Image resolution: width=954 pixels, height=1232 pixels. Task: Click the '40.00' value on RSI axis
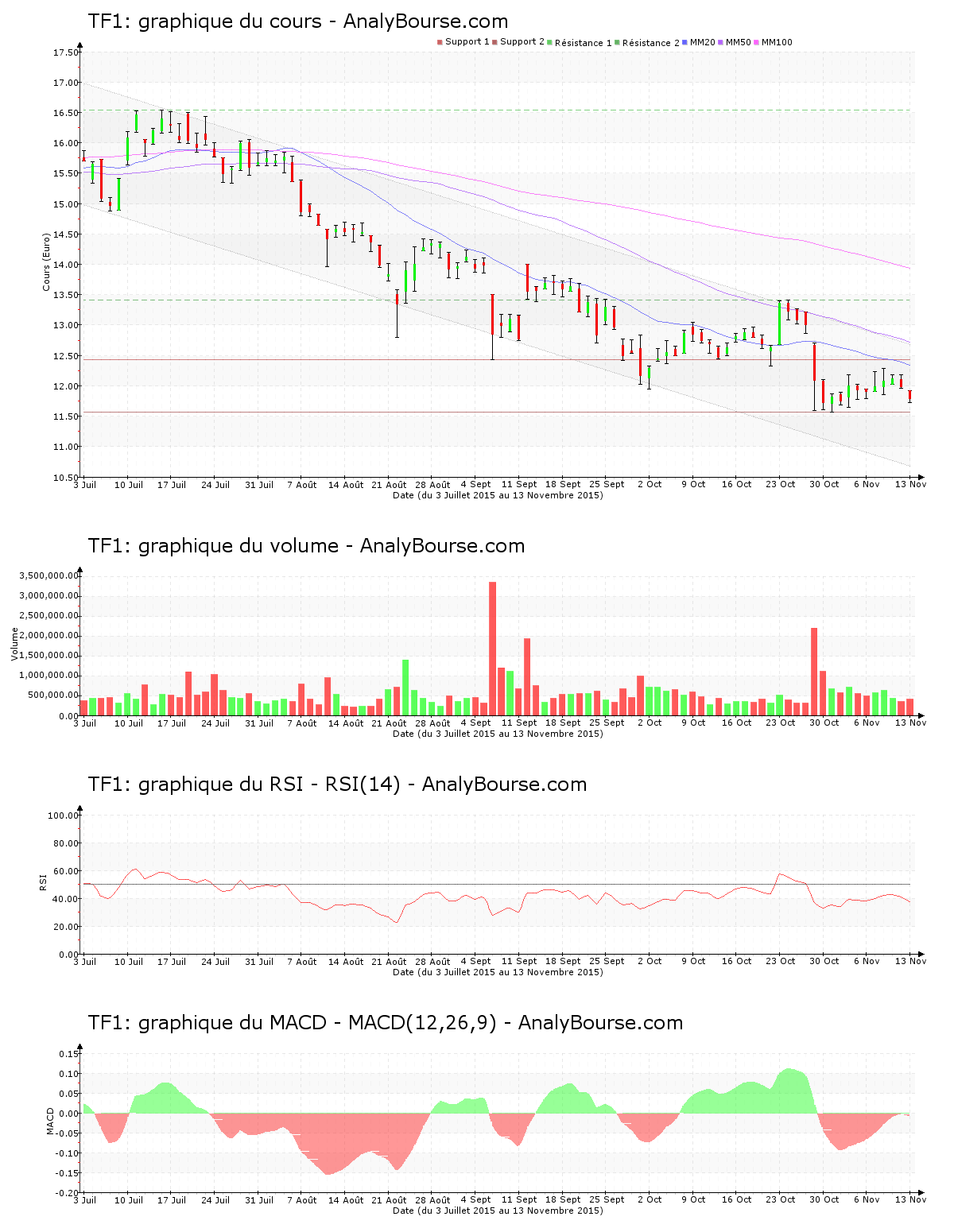click(65, 899)
